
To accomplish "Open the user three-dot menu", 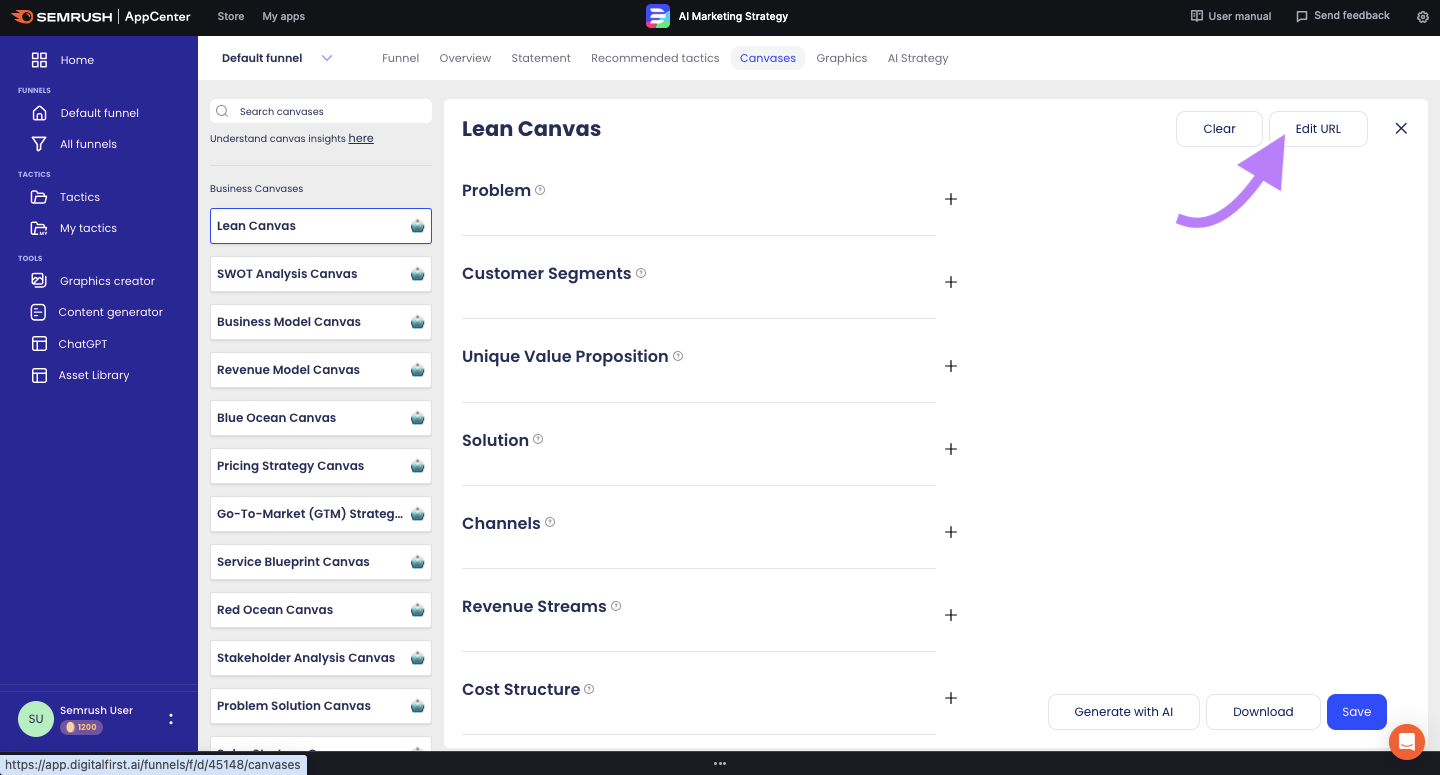I will pos(171,719).
